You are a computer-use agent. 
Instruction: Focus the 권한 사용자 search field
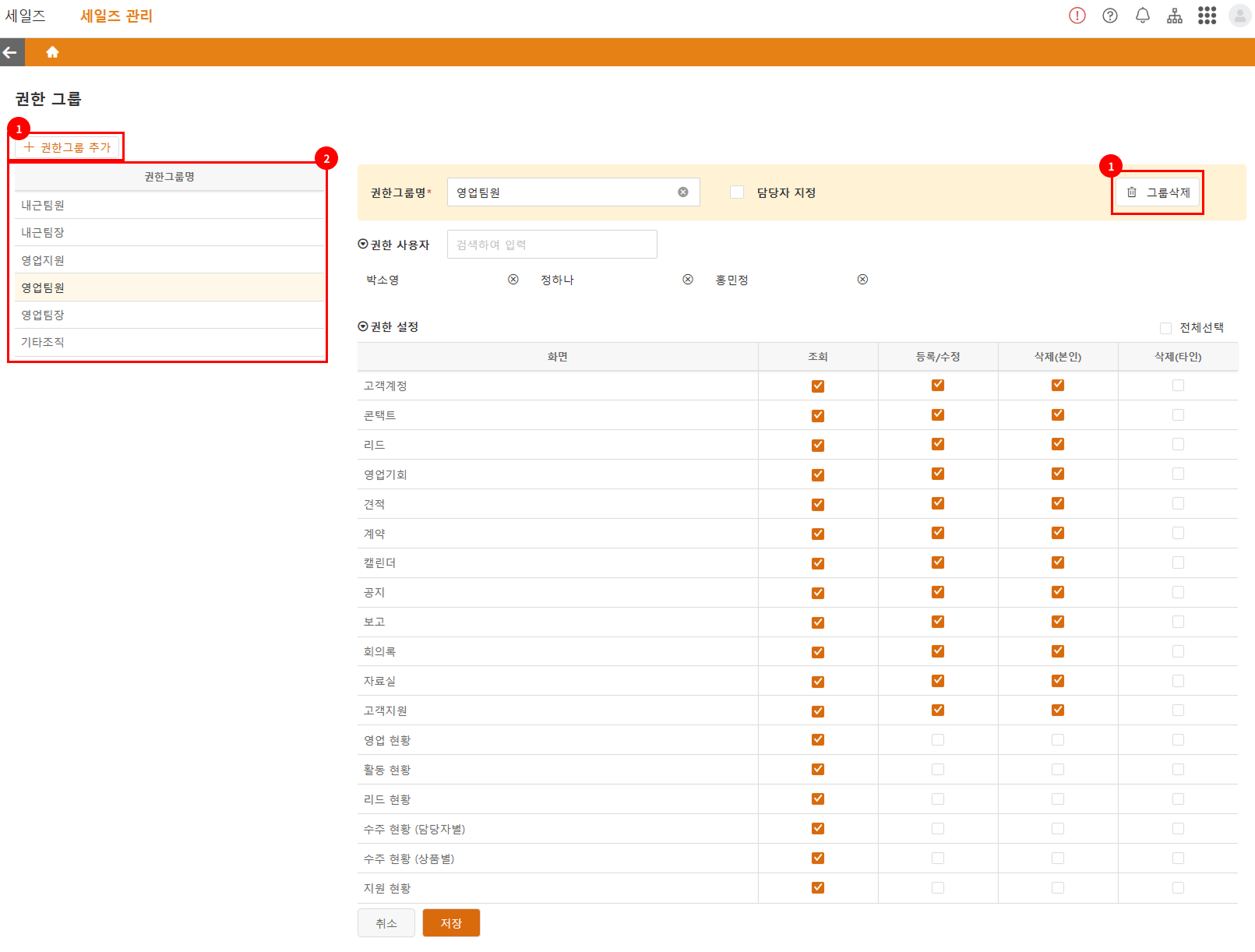click(x=552, y=245)
